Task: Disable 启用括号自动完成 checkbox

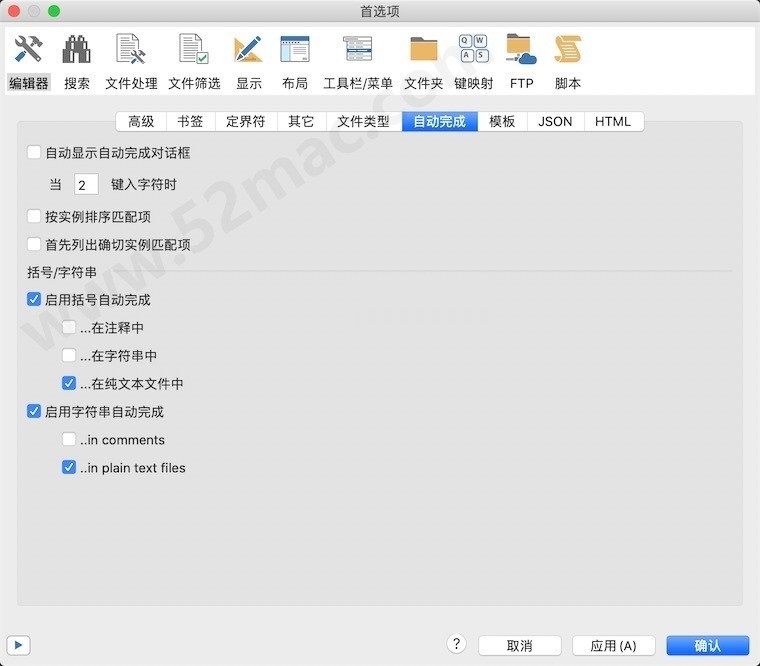Action: pyautogui.click(x=34, y=299)
